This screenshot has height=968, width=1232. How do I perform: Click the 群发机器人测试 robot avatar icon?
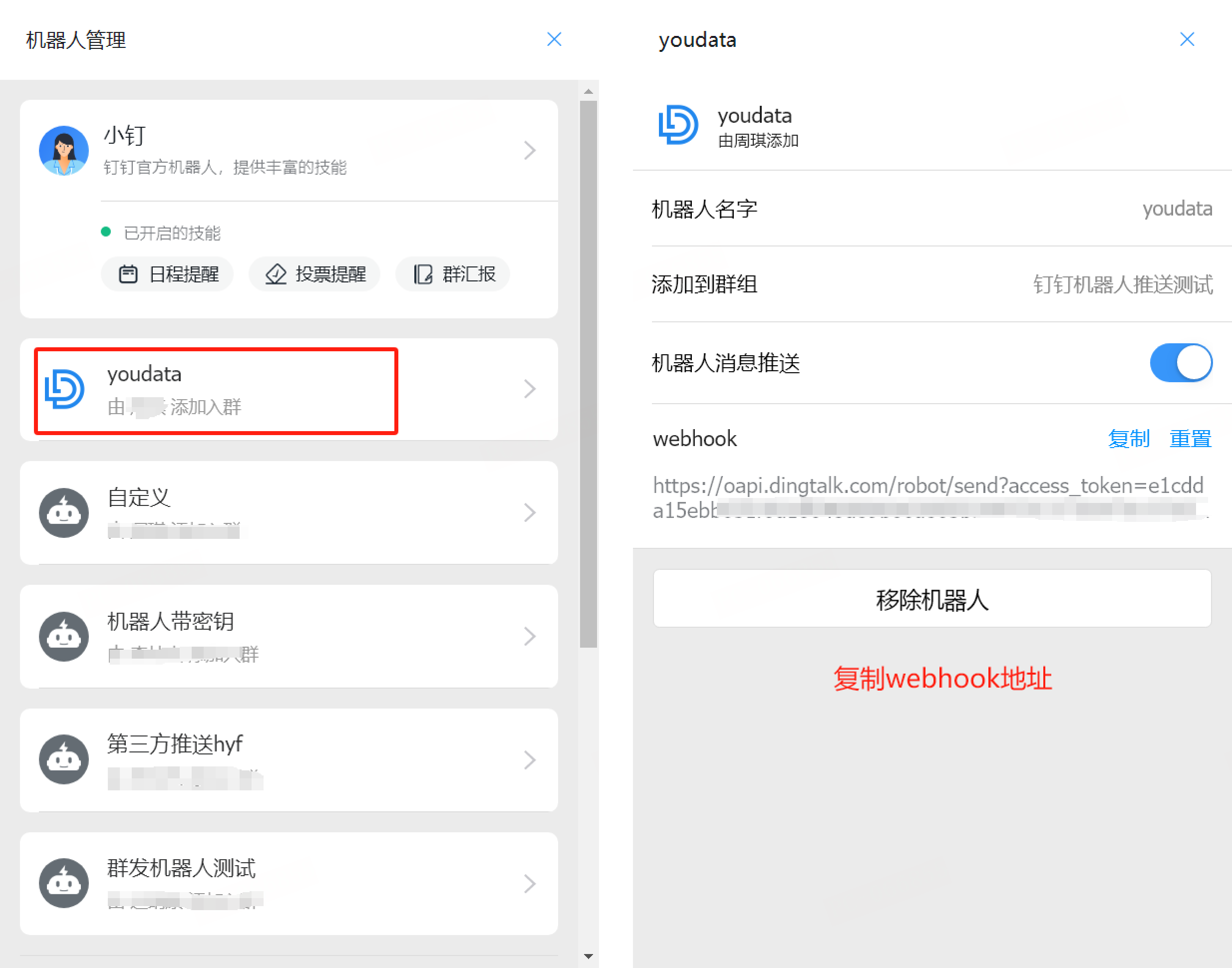tap(63, 883)
